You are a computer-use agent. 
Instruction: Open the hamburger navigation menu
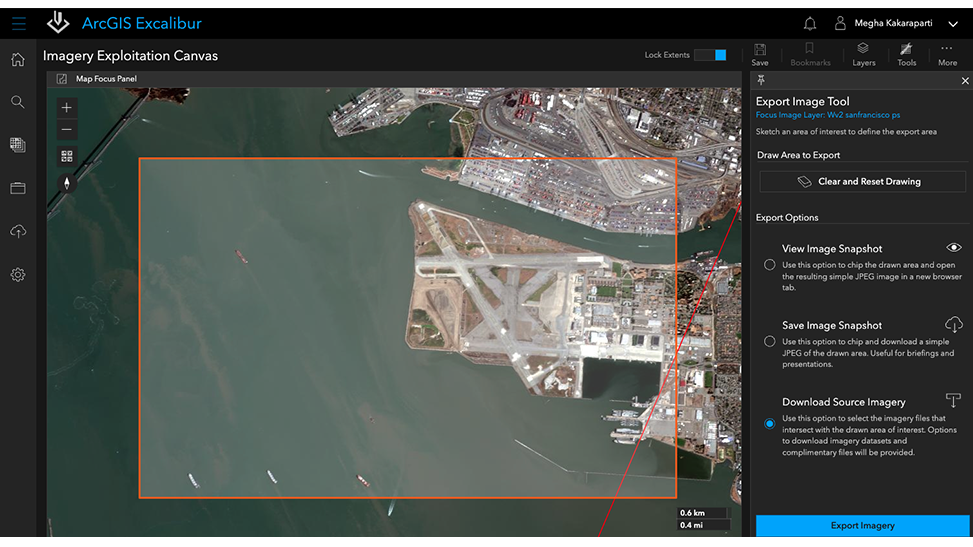[19, 24]
